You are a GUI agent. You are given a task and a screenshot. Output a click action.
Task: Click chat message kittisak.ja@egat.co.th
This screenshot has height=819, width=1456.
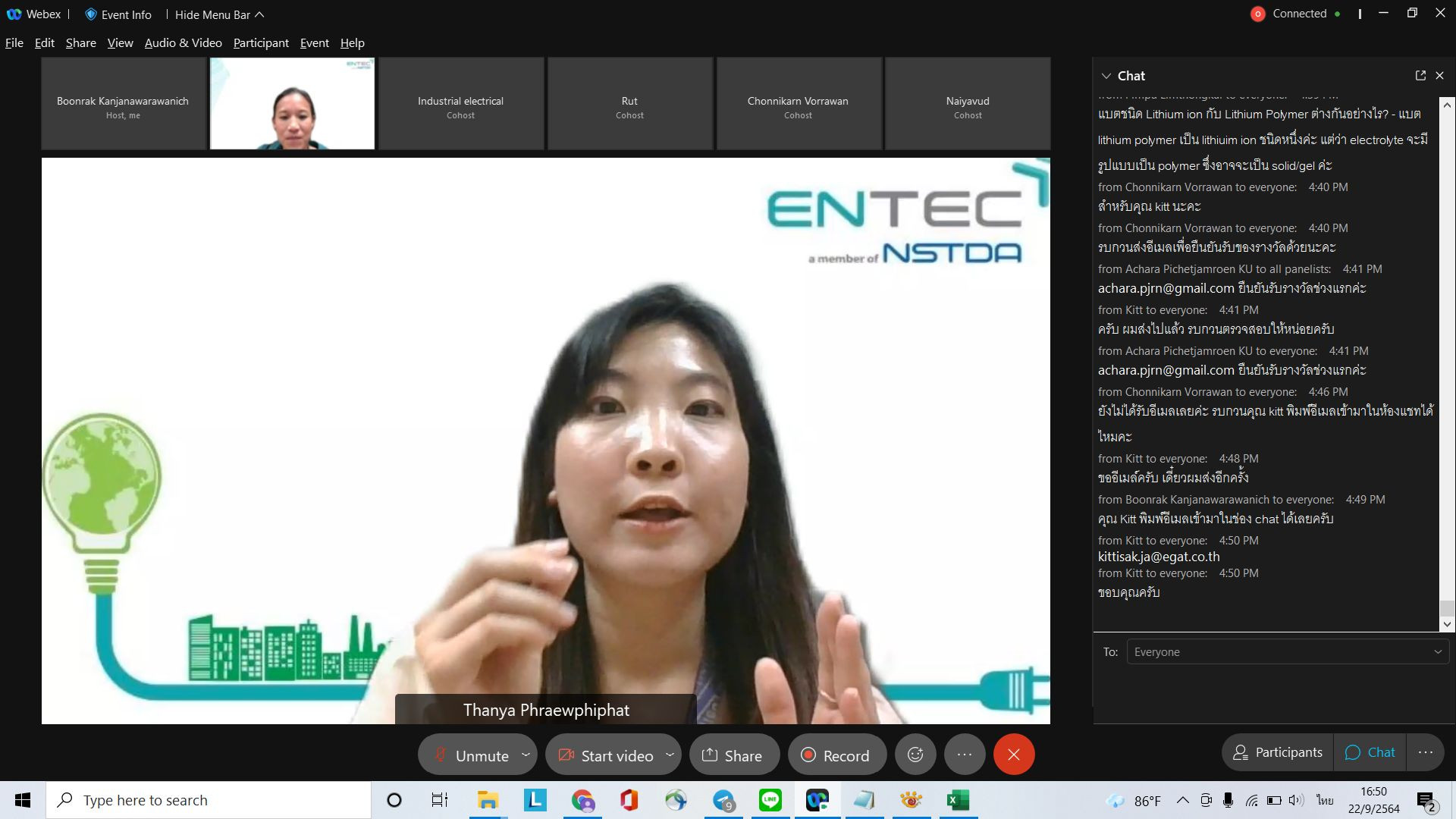(x=1159, y=557)
